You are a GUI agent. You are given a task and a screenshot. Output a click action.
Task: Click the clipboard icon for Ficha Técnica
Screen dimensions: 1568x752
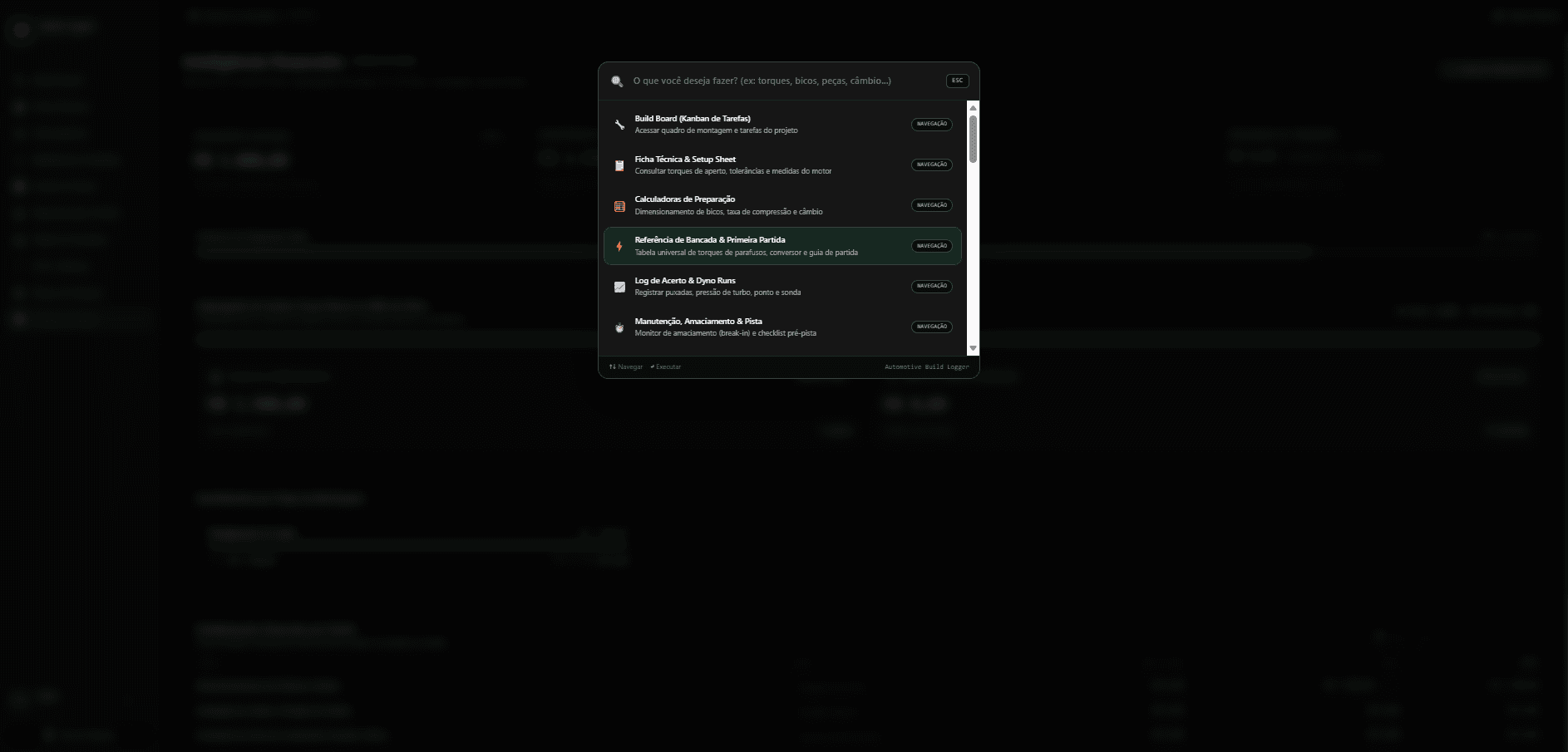[x=619, y=165]
